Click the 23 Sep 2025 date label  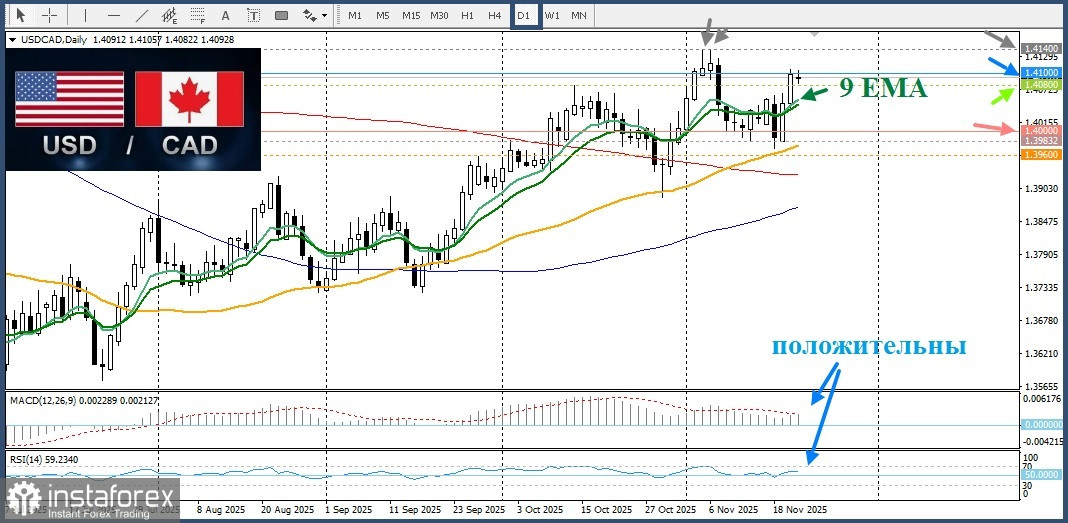click(477, 509)
